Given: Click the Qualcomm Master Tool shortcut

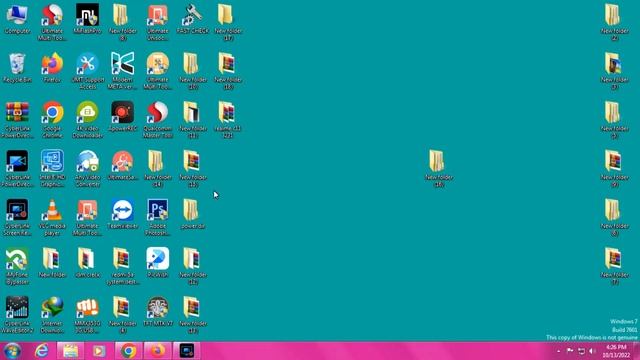Looking at the screenshot, I should pyautogui.click(x=158, y=120).
